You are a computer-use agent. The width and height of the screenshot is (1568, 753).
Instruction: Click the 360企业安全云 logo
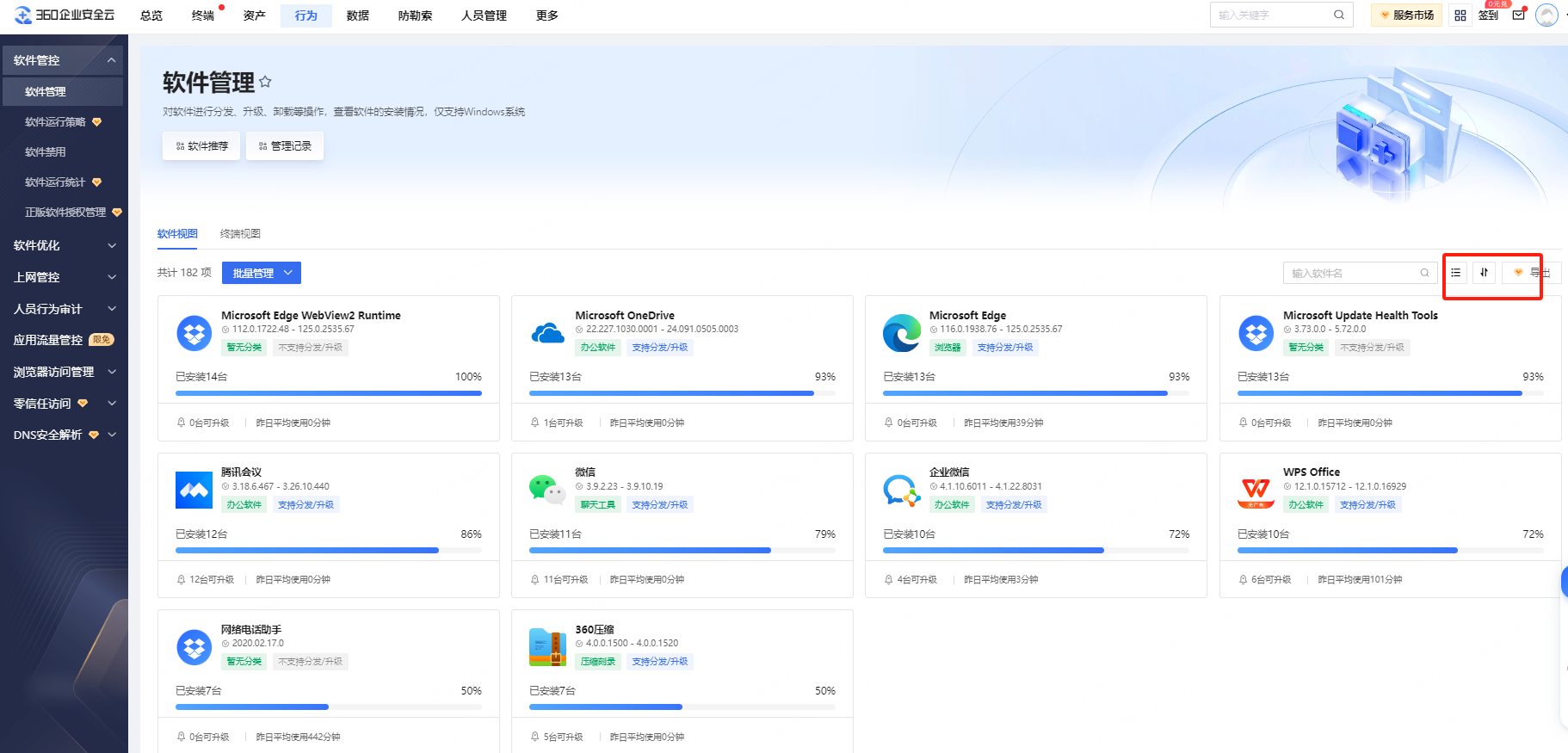tap(65, 15)
